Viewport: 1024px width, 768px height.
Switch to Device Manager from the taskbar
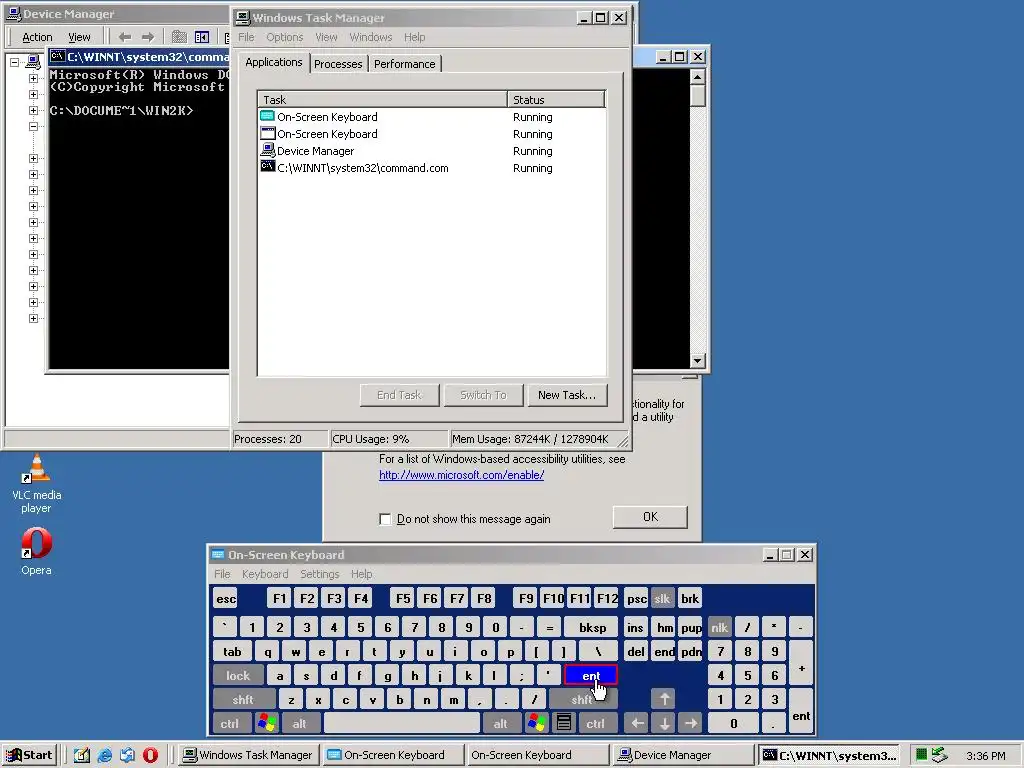(683, 755)
